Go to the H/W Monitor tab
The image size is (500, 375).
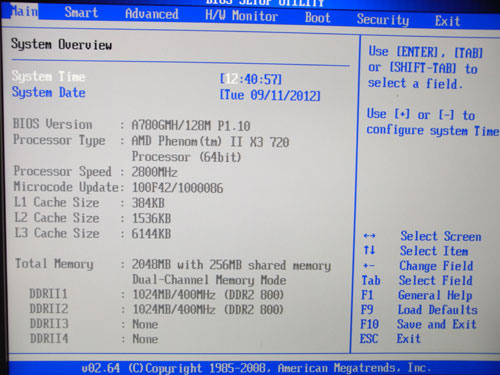(x=242, y=16)
